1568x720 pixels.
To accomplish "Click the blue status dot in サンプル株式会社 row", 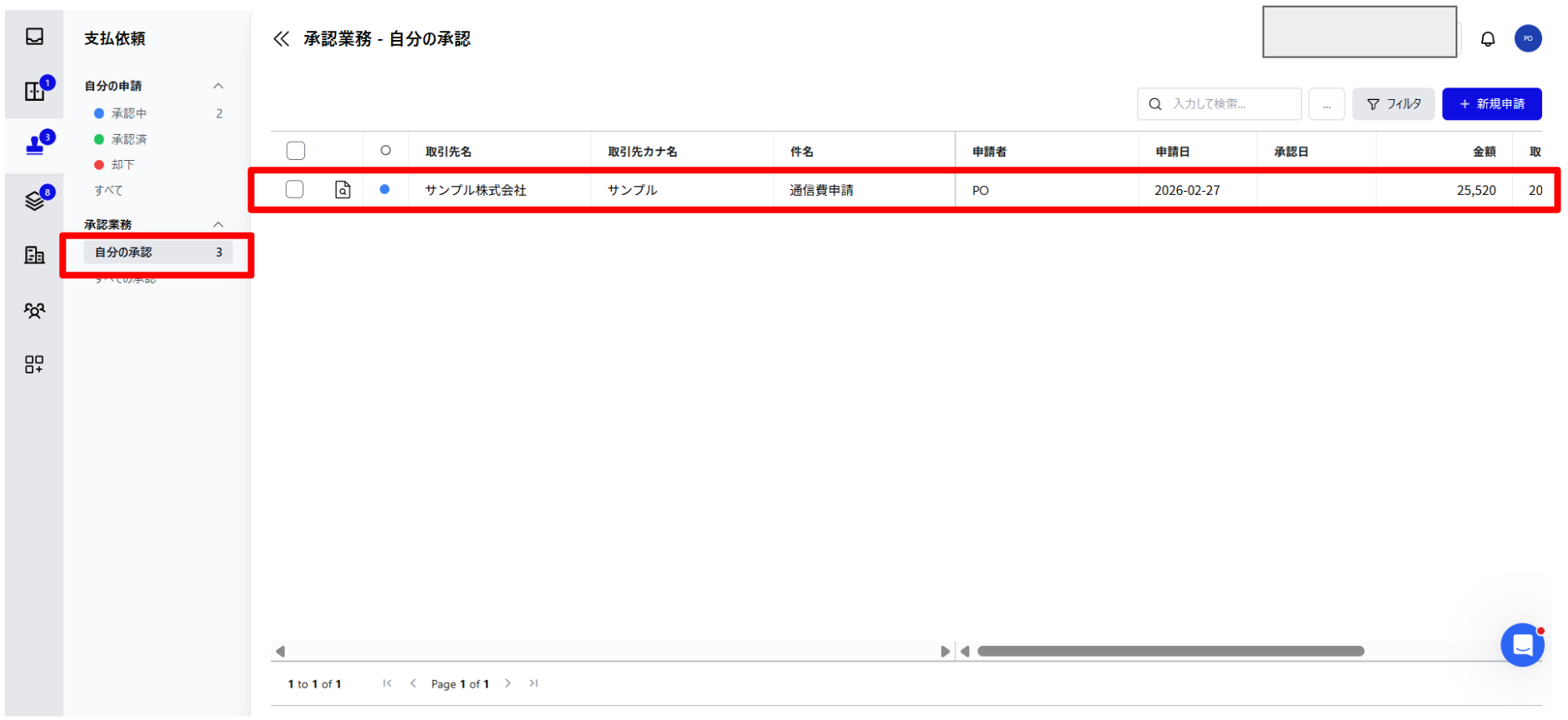I will tap(384, 189).
